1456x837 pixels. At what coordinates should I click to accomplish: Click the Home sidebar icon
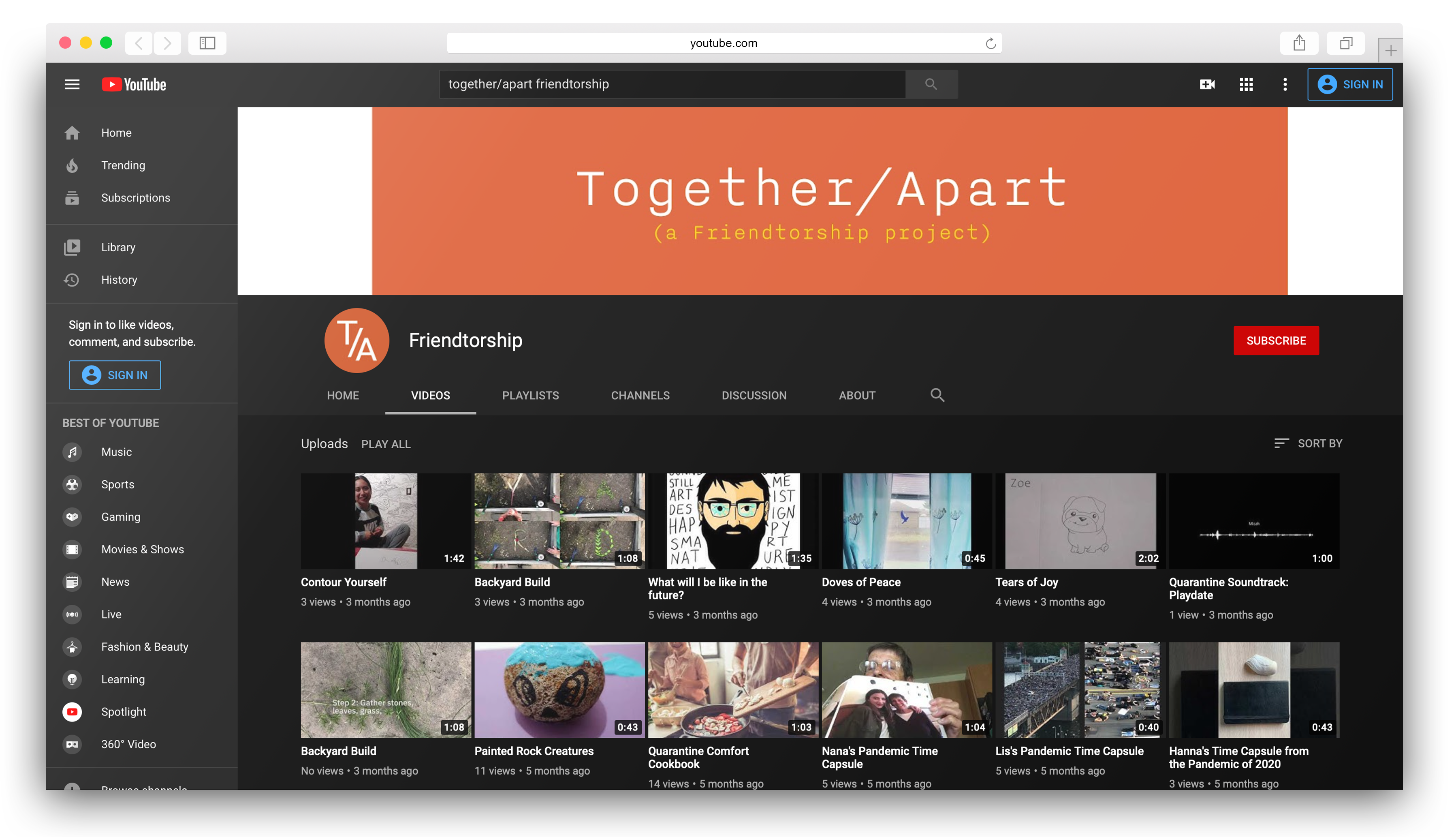pos(72,133)
